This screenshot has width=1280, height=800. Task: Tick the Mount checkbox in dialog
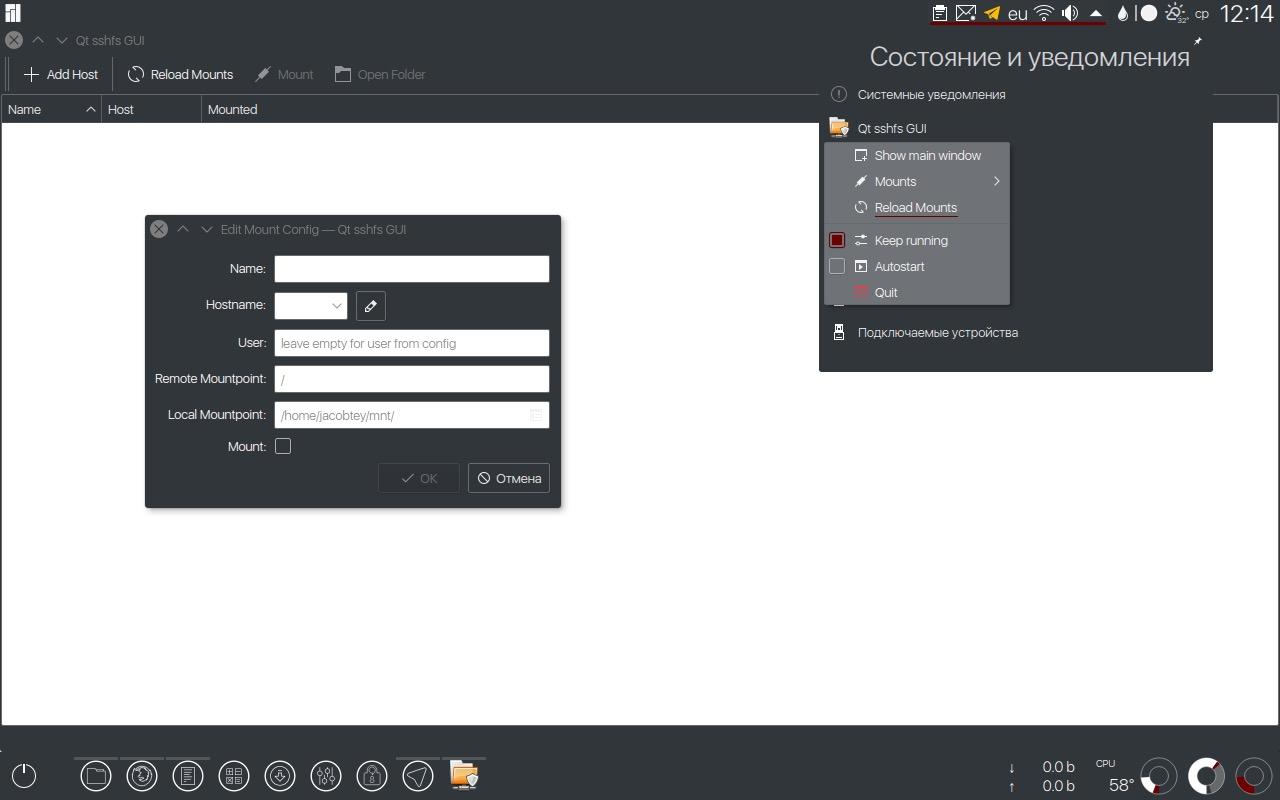click(x=283, y=446)
